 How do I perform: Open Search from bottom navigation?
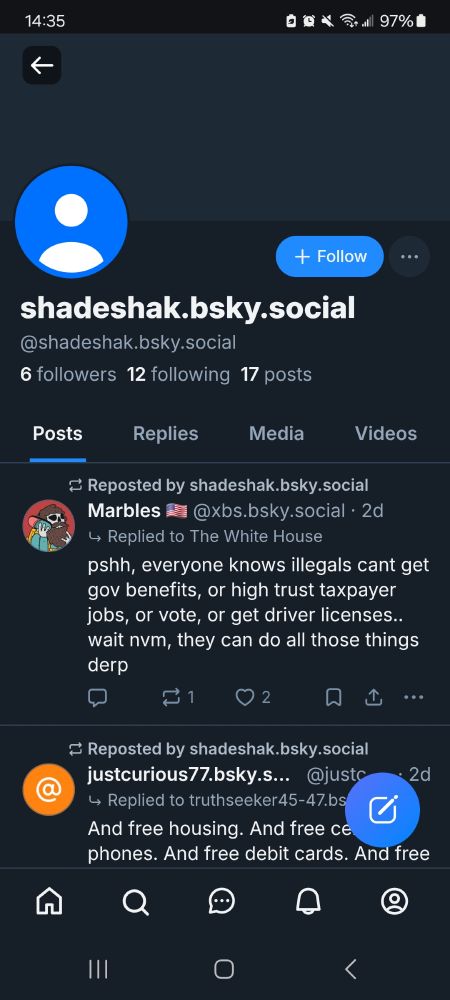pos(135,901)
